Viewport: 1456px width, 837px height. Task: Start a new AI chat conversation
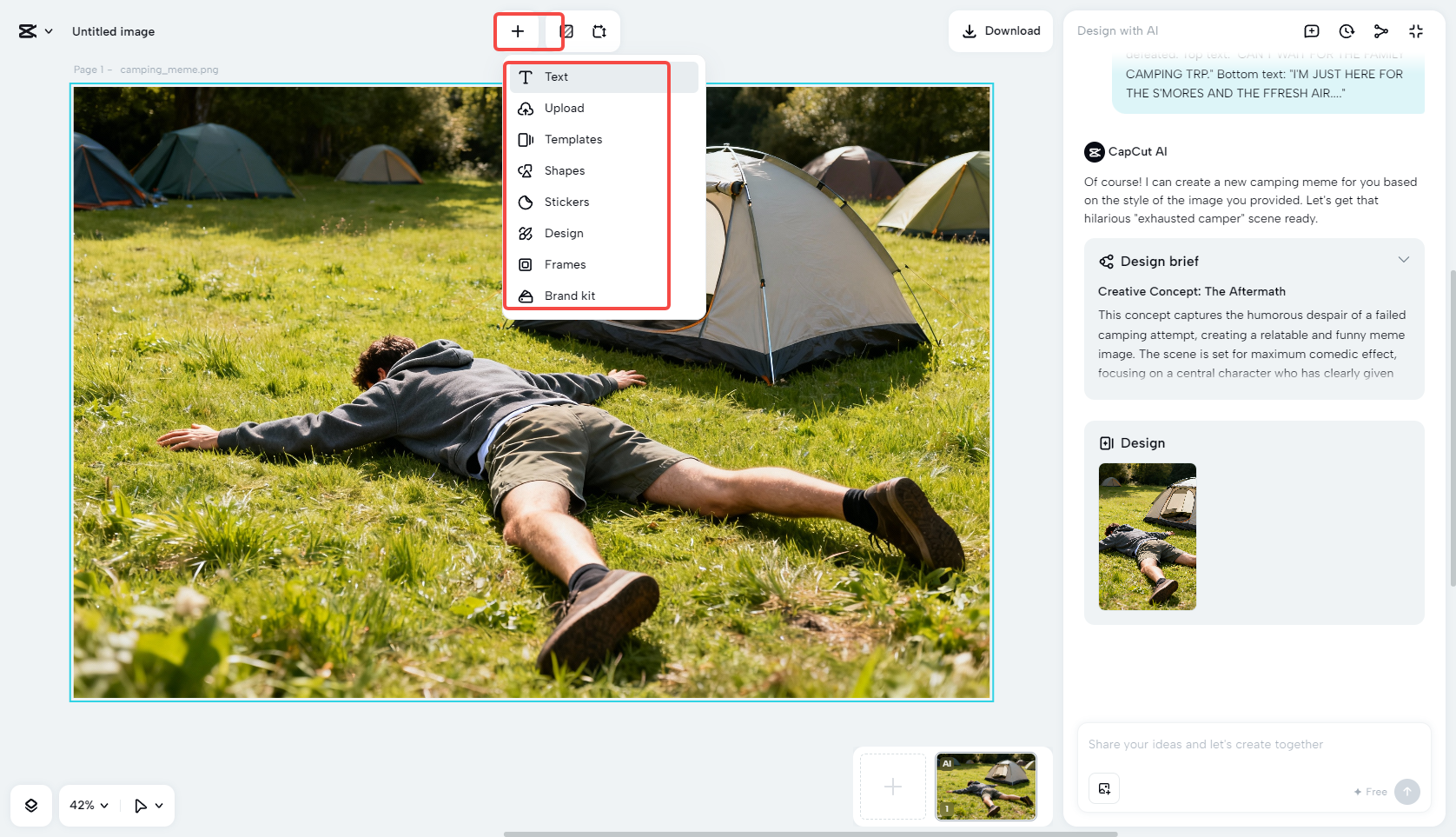[1311, 30]
